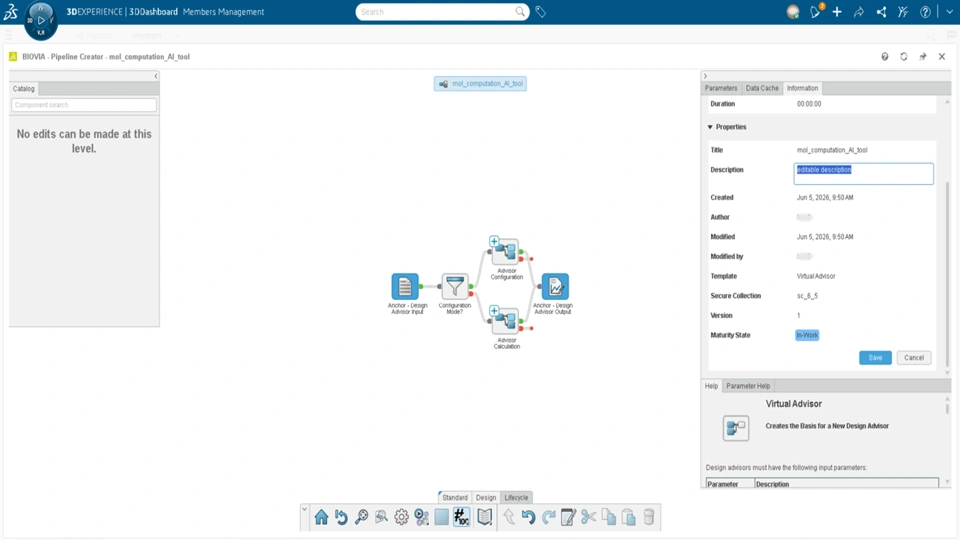The width and height of the screenshot is (960, 540).
Task: Select the Information tab
Action: (x=802, y=88)
